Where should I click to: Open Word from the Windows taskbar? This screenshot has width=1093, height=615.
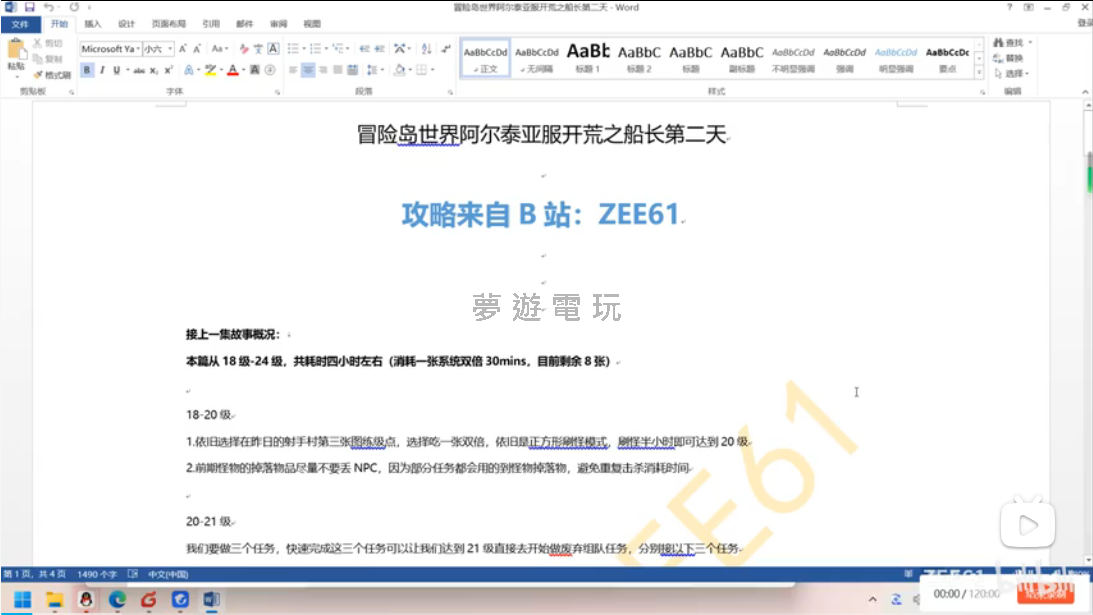coord(211,599)
